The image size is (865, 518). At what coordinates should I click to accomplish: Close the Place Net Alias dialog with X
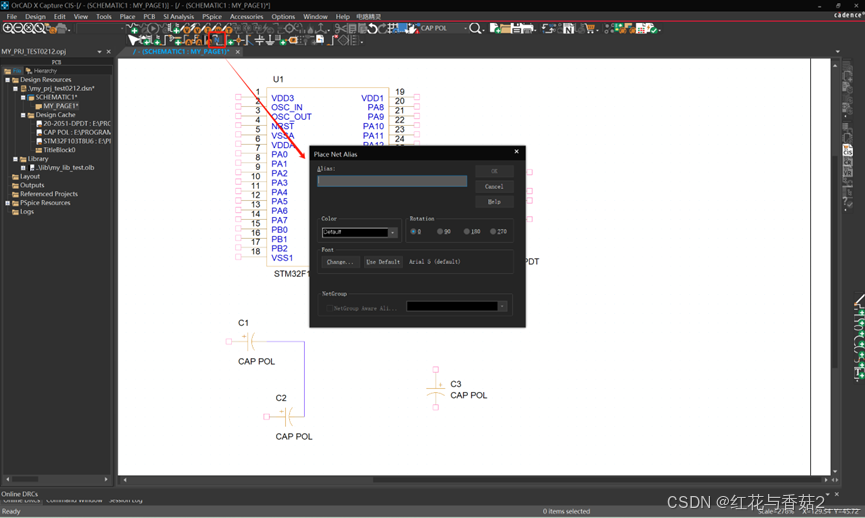click(516, 152)
